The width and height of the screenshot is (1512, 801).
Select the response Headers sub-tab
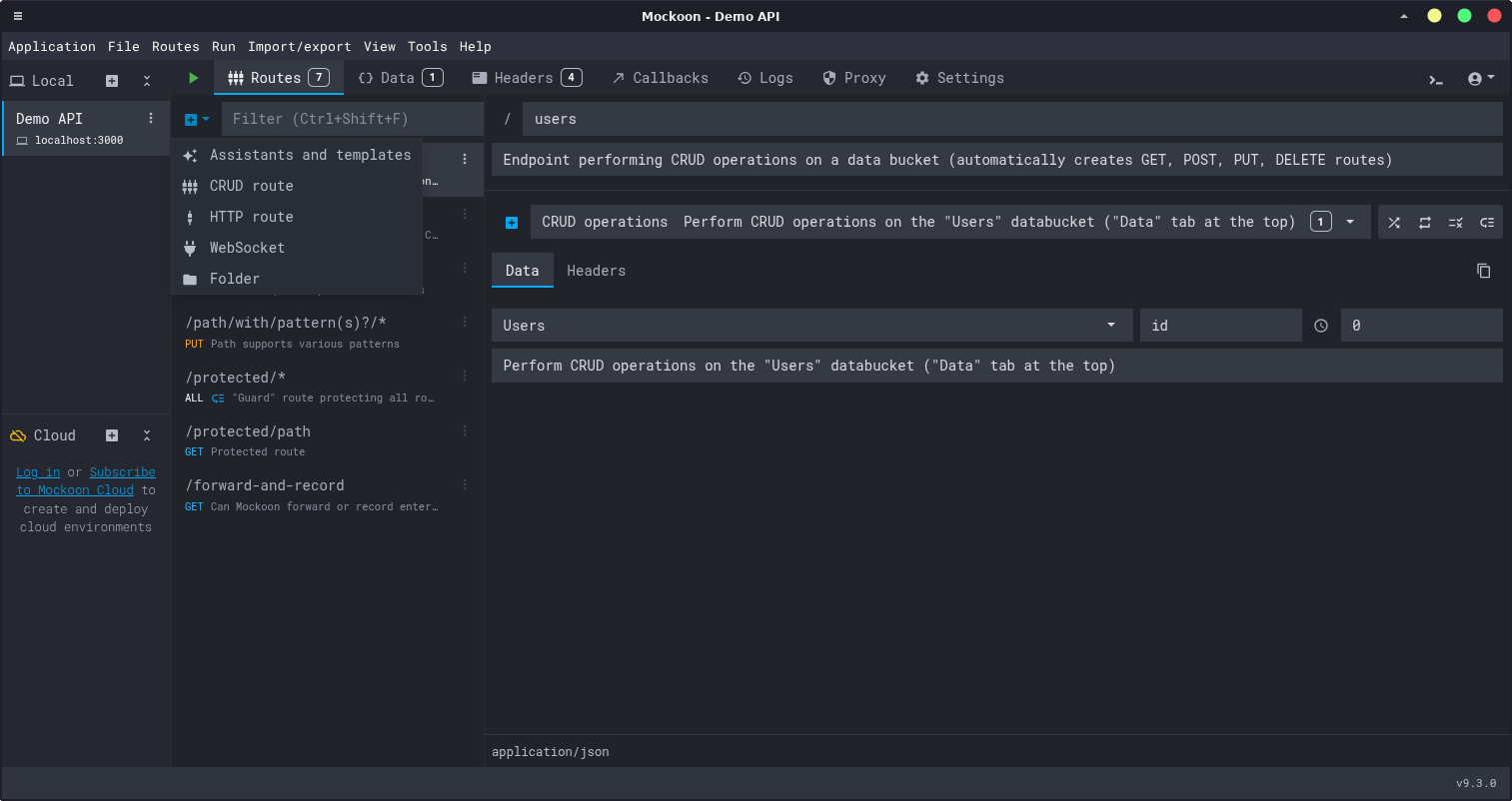click(596, 271)
